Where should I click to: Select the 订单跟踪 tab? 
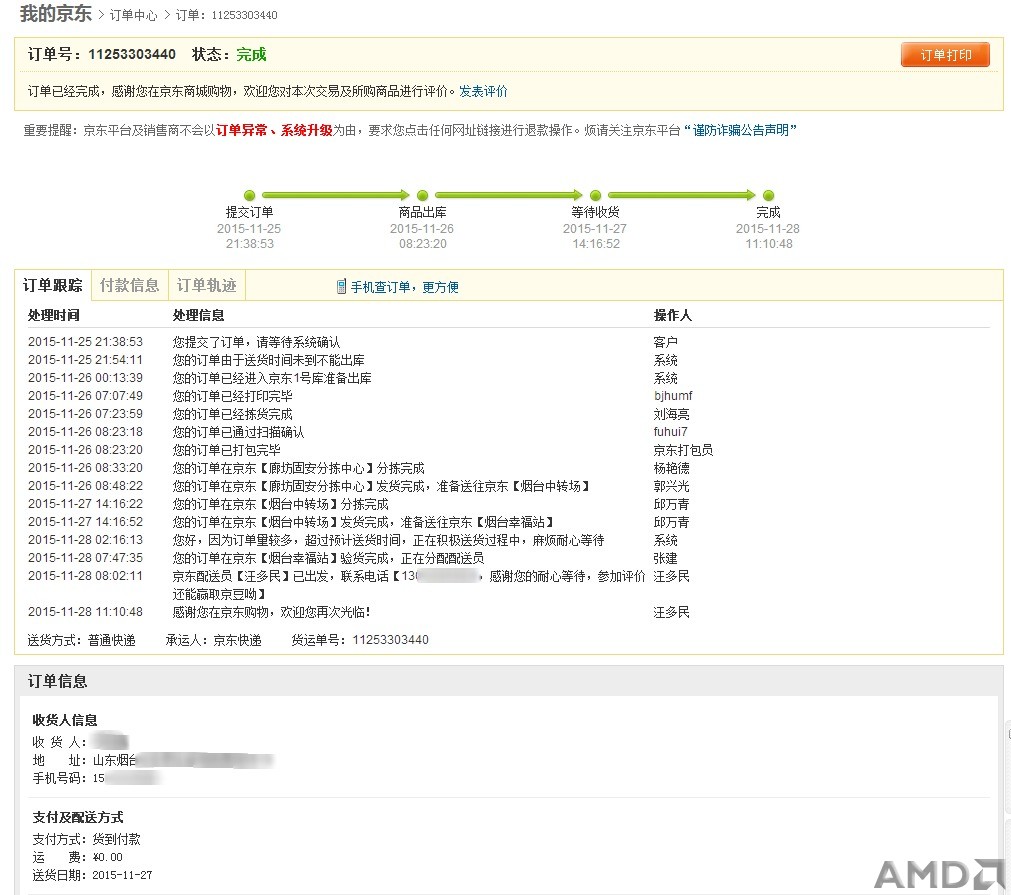[53, 285]
